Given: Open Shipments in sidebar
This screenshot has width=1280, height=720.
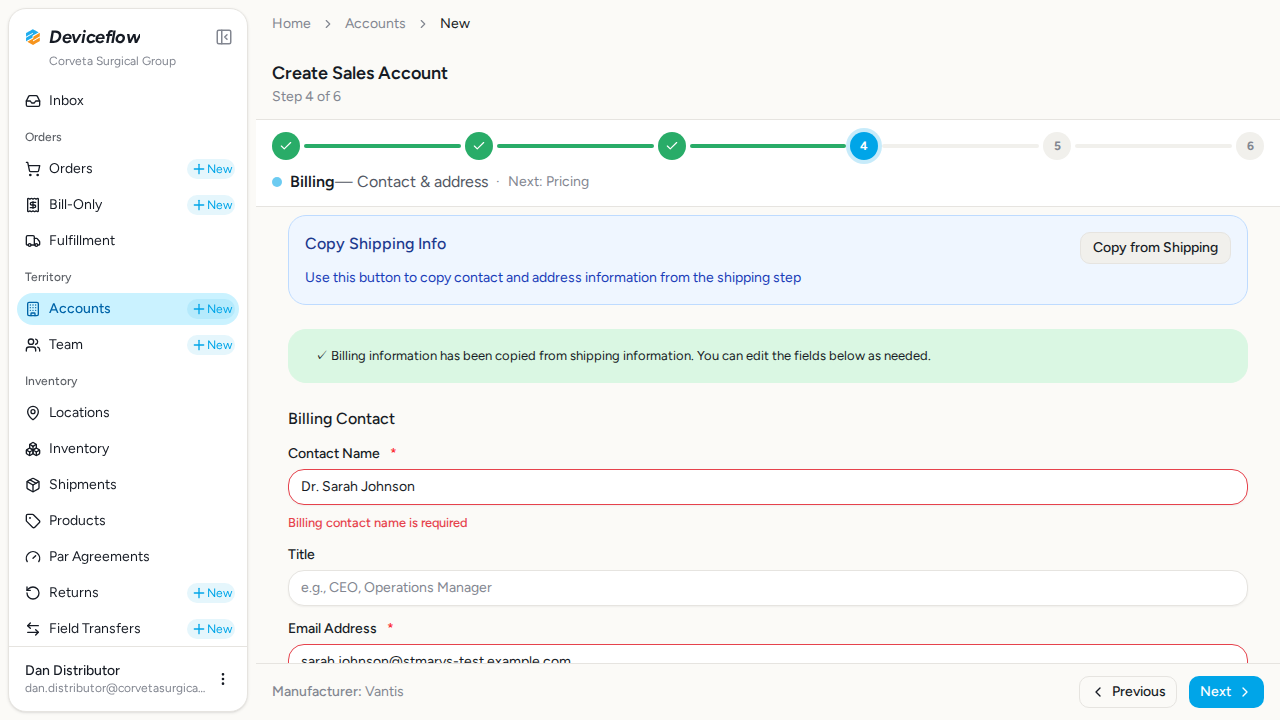Looking at the screenshot, I should click(x=128, y=485).
